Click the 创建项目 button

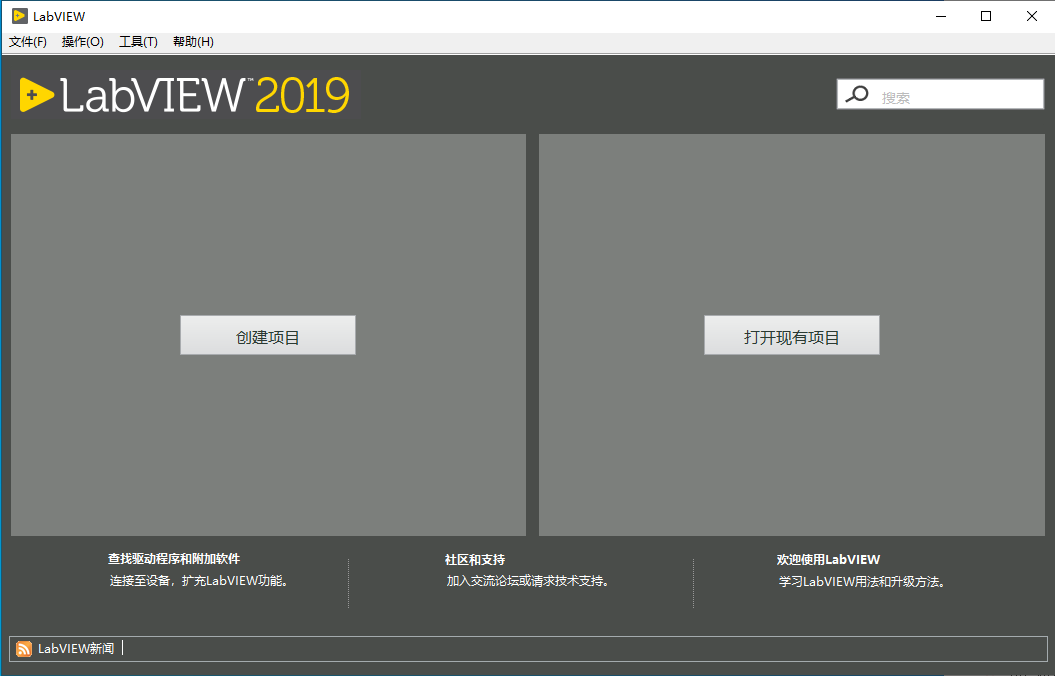(x=268, y=336)
